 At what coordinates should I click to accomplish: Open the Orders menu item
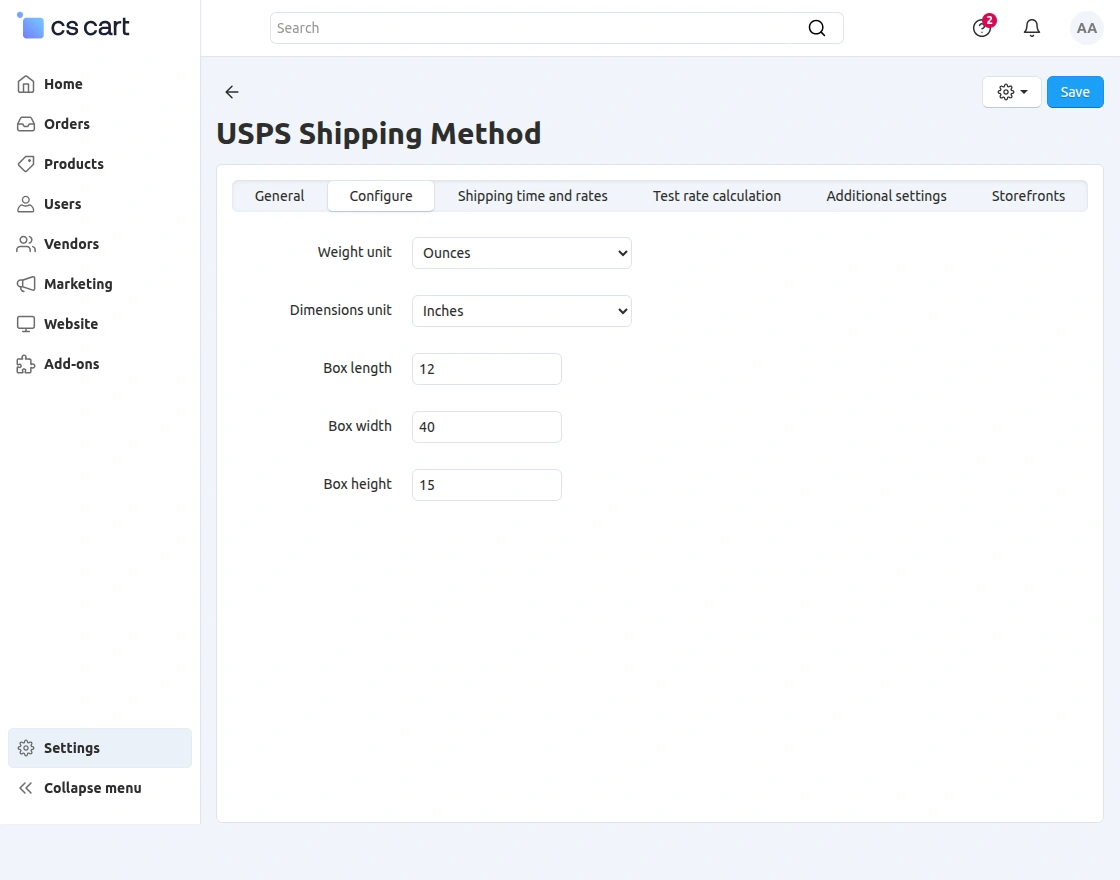(x=100, y=124)
